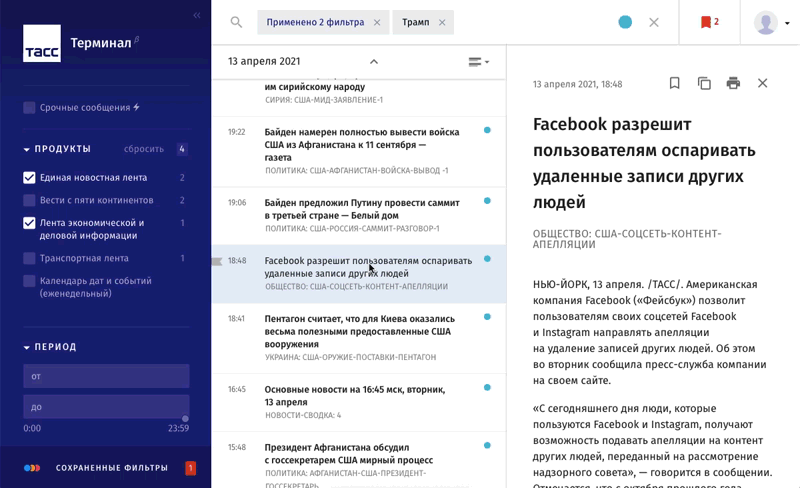Screen dimensions: 800x488
Task: Click tag 'НОВОСТИ-СВОДКА: 4'
Action: [303, 416]
